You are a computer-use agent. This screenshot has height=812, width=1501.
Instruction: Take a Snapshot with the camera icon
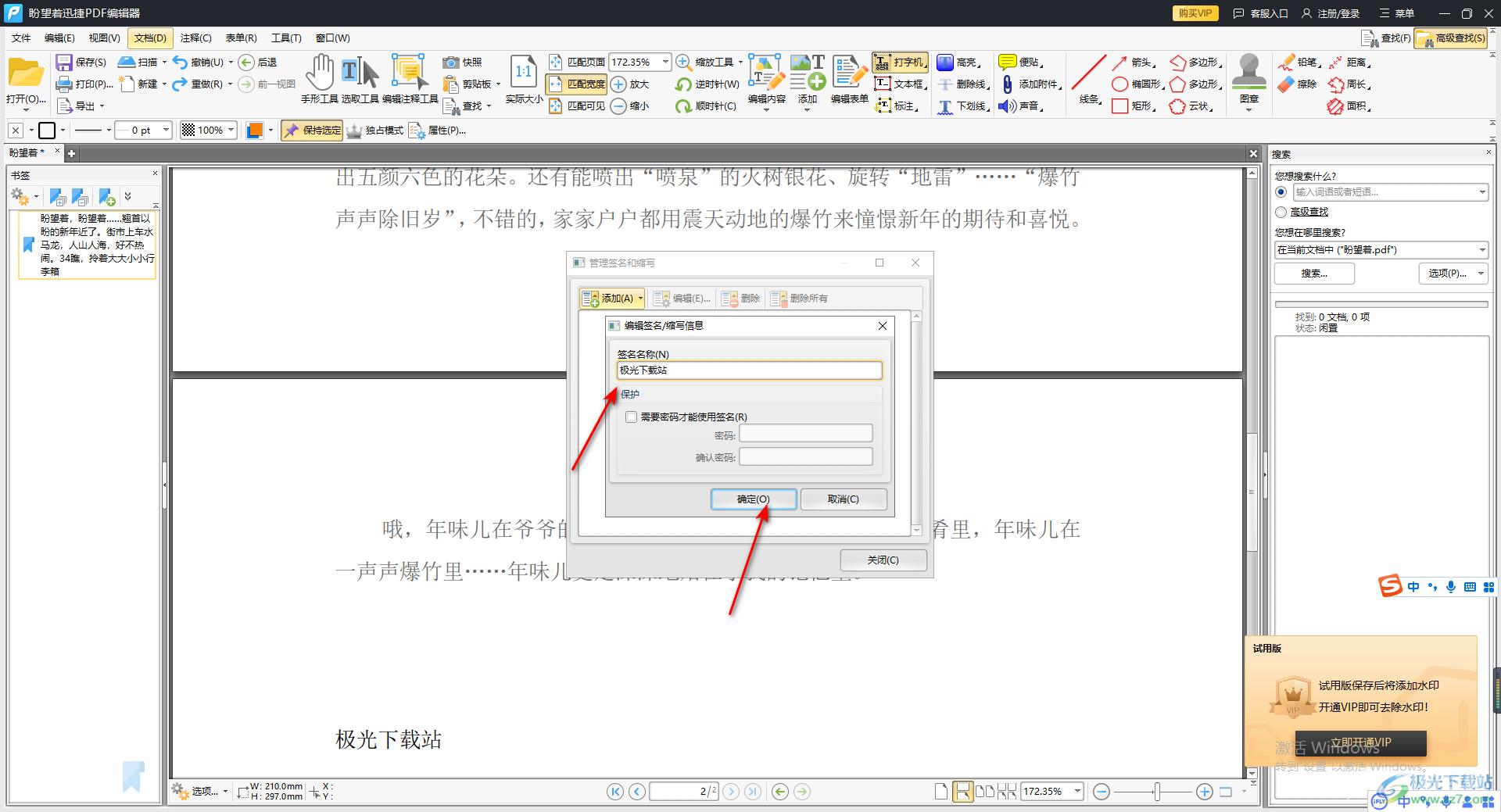(x=462, y=62)
